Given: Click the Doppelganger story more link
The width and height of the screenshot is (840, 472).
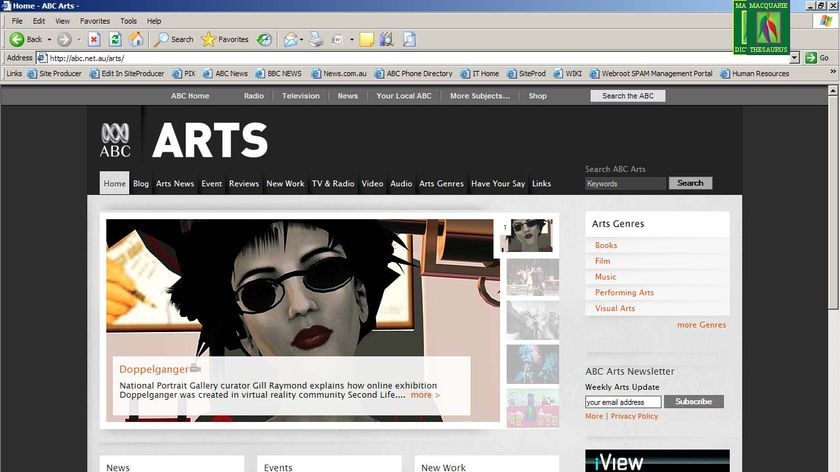Looking at the screenshot, I should [425, 395].
